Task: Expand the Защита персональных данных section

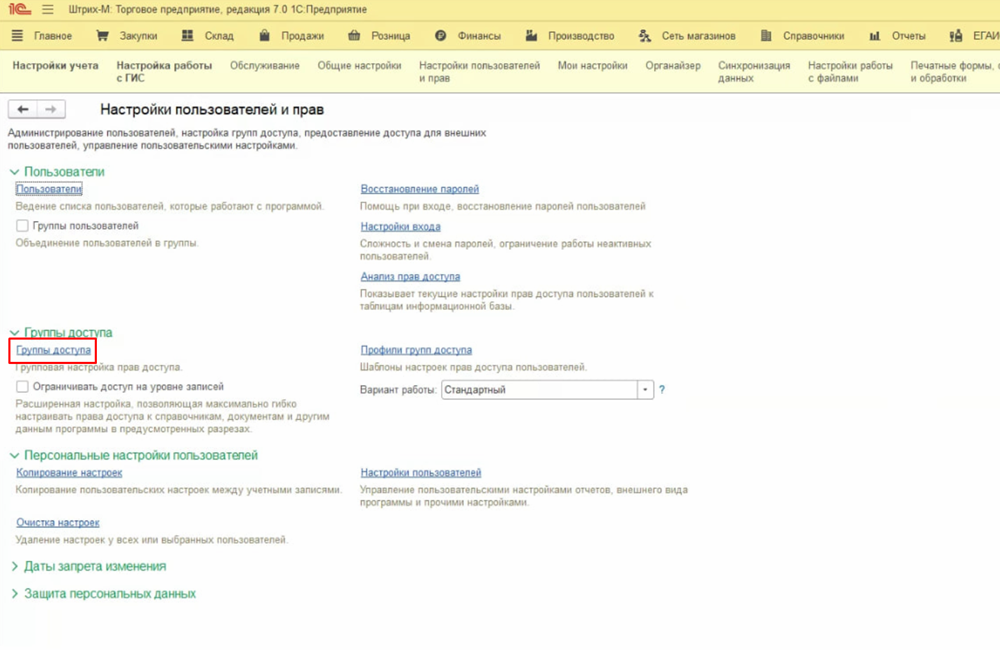Action: [x=14, y=594]
